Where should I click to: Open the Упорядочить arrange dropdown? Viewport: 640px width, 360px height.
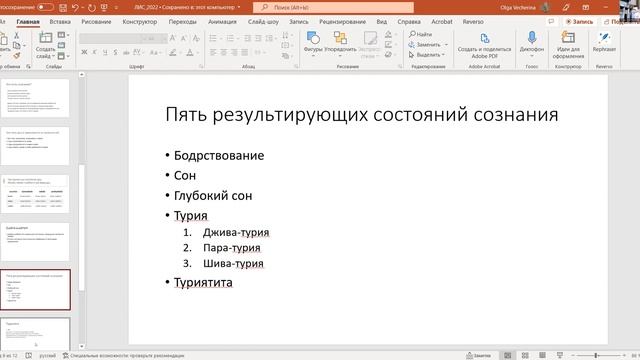pyautogui.click(x=340, y=43)
